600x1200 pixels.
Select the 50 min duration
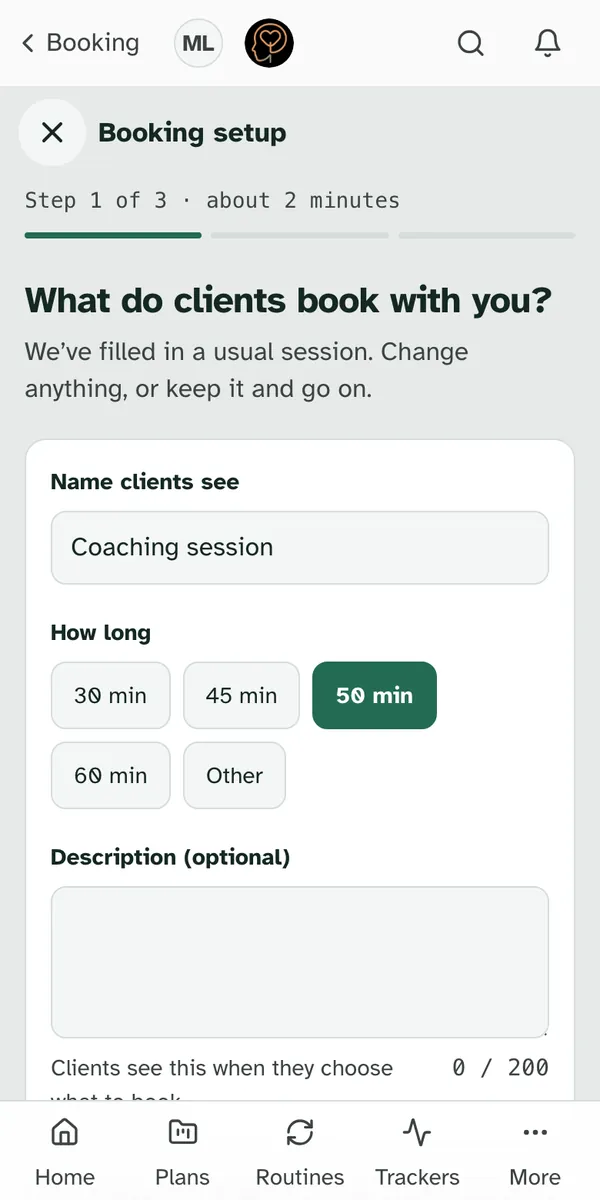pos(375,695)
